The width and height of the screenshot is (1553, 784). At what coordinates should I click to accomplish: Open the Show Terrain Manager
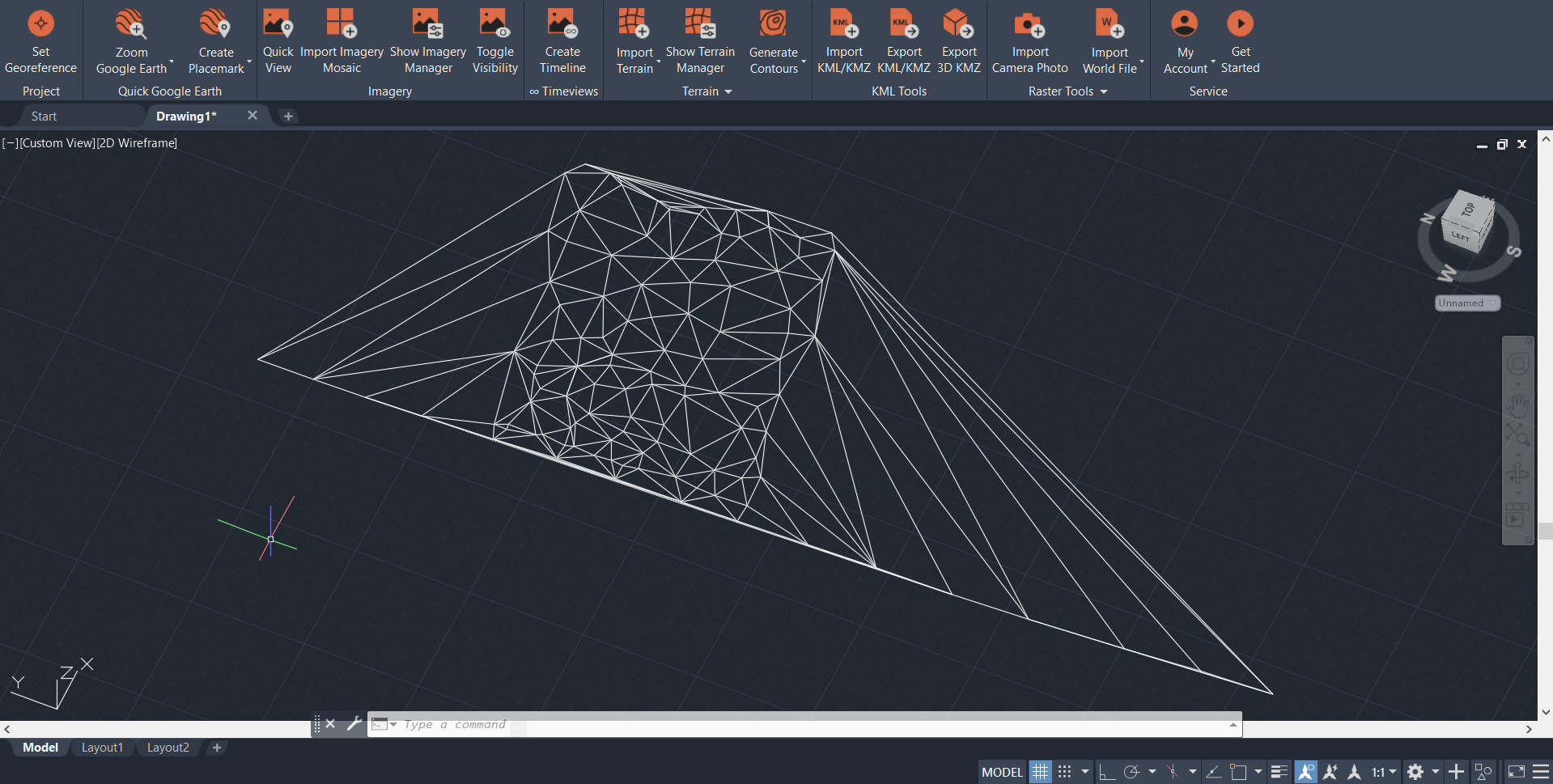click(x=699, y=23)
